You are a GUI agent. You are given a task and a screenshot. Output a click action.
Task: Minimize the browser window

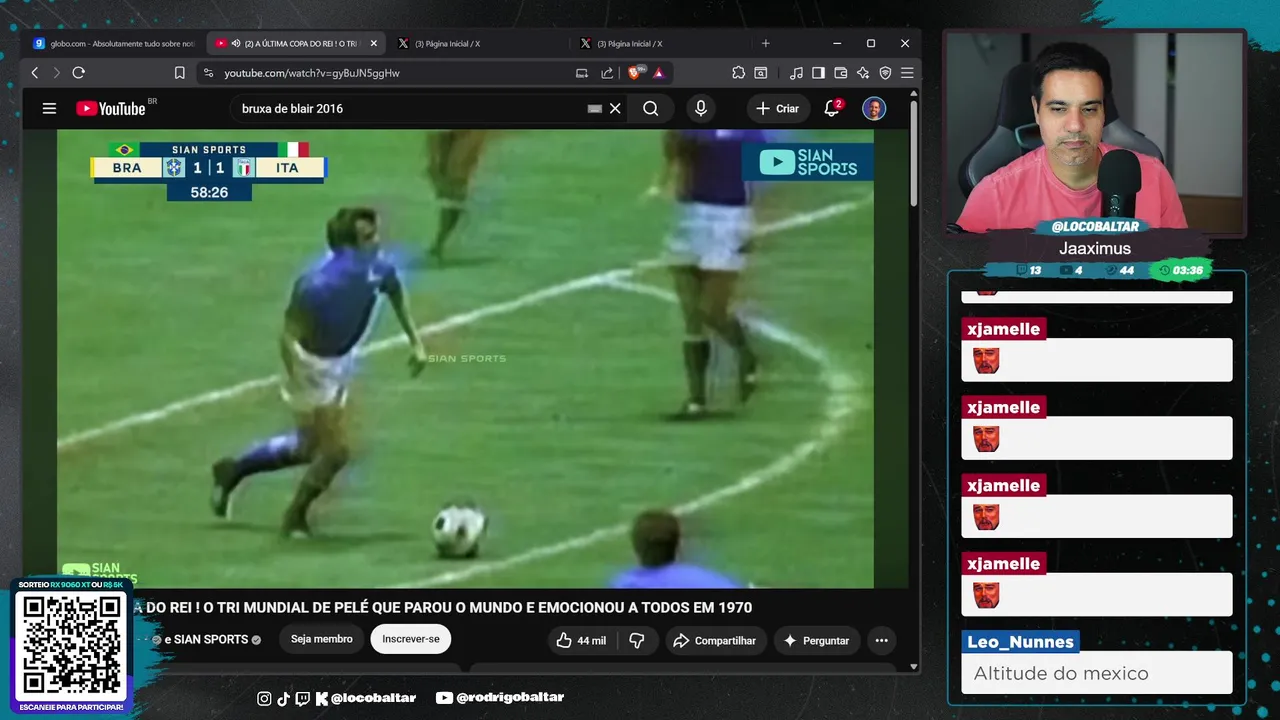pyautogui.click(x=838, y=43)
